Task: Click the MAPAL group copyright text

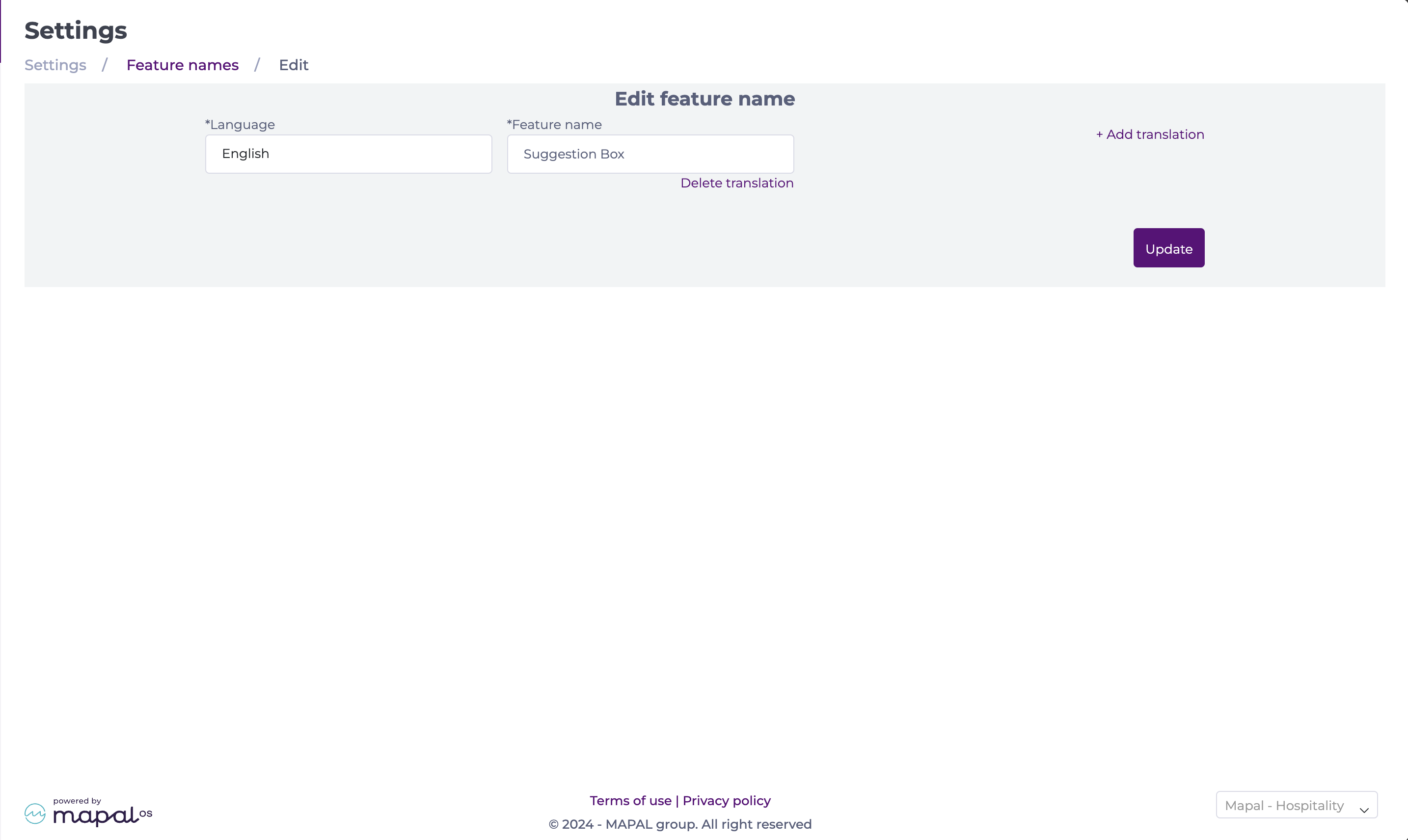Action: point(679,824)
